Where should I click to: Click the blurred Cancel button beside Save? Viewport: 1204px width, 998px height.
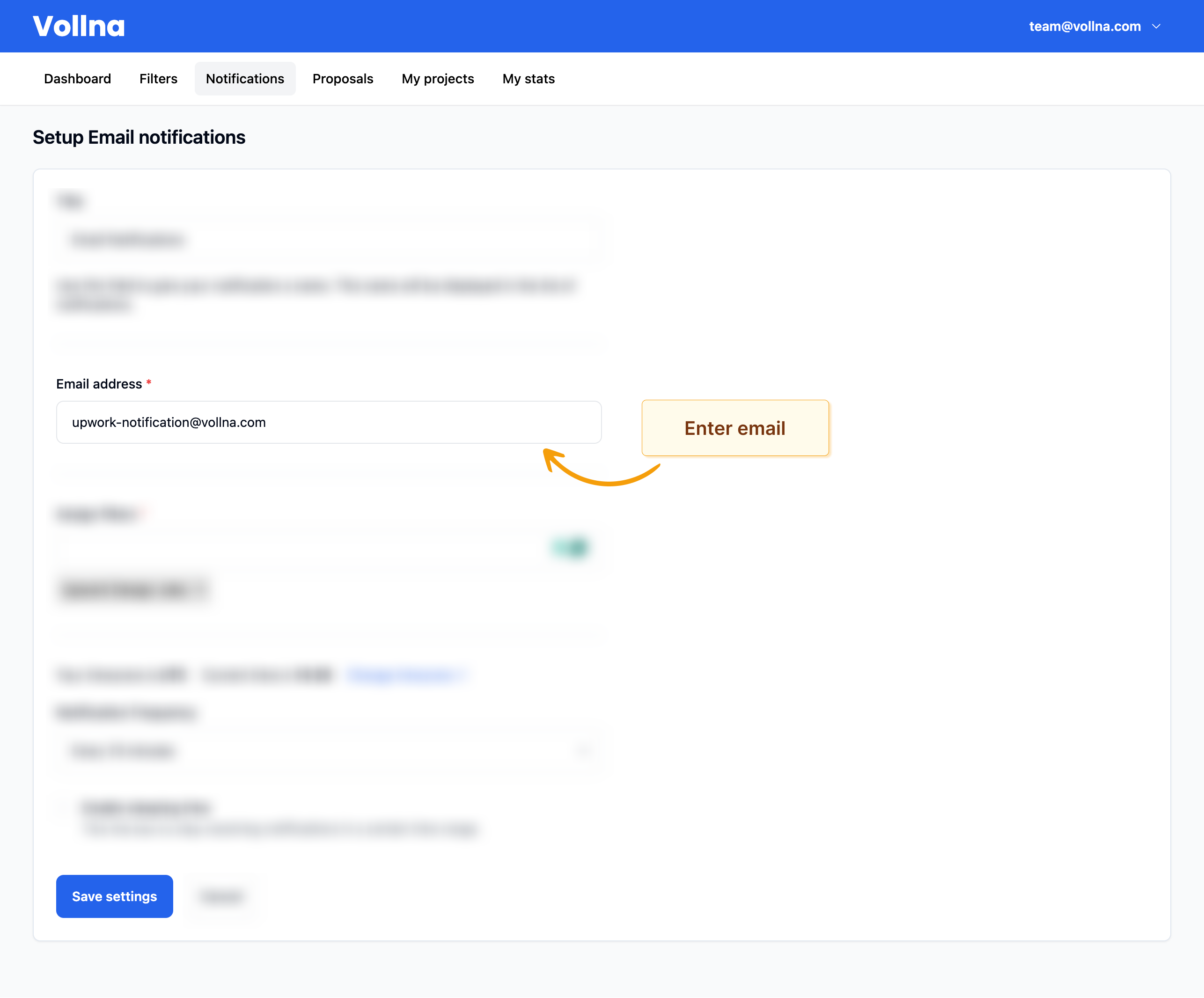(221, 896)
